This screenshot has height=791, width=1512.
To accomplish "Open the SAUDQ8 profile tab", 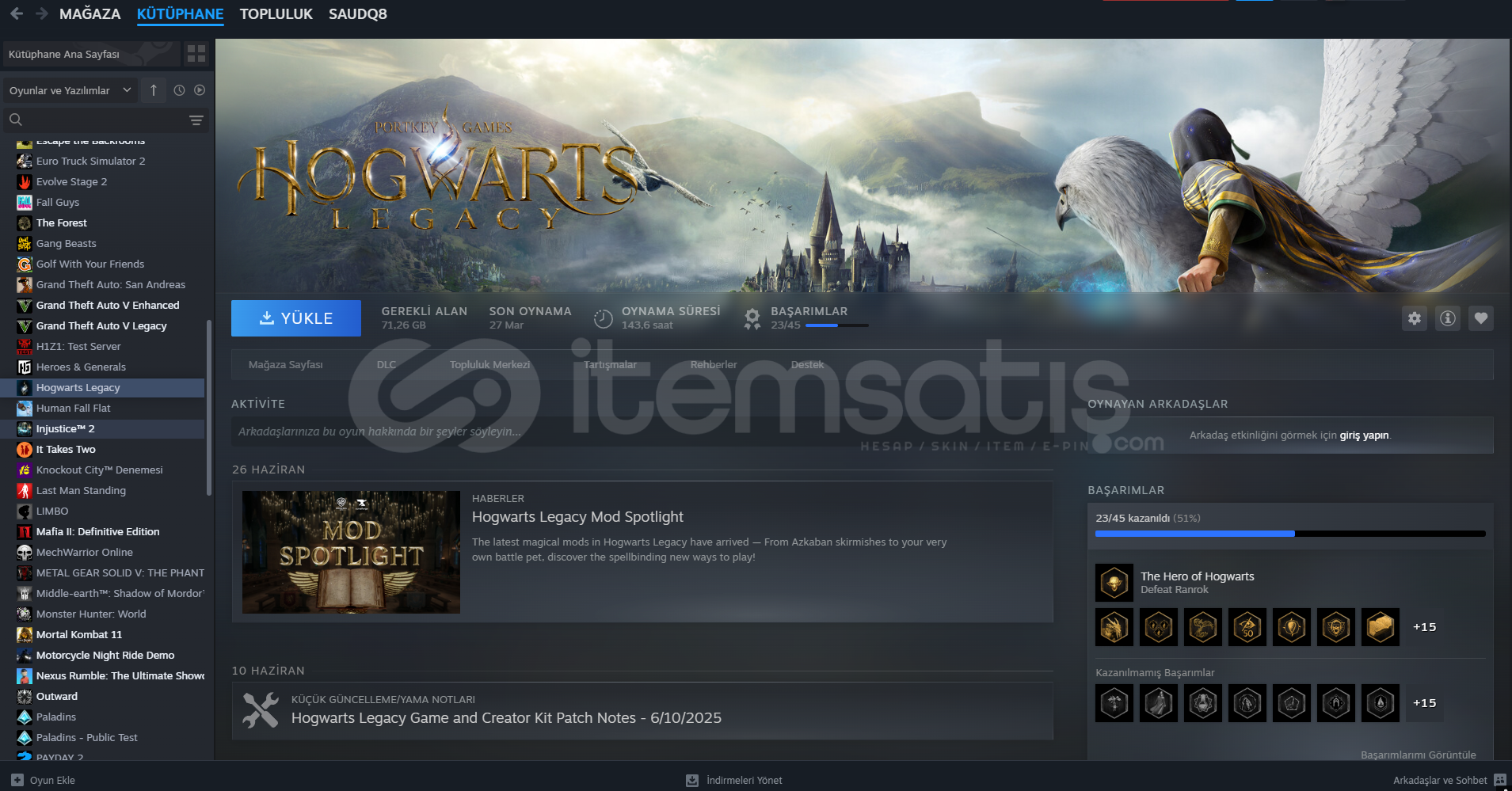I will [x=358, y=13].
